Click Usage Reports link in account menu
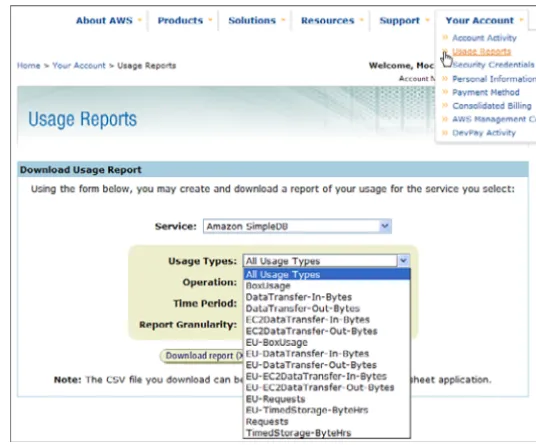 (x=481, y=51)
